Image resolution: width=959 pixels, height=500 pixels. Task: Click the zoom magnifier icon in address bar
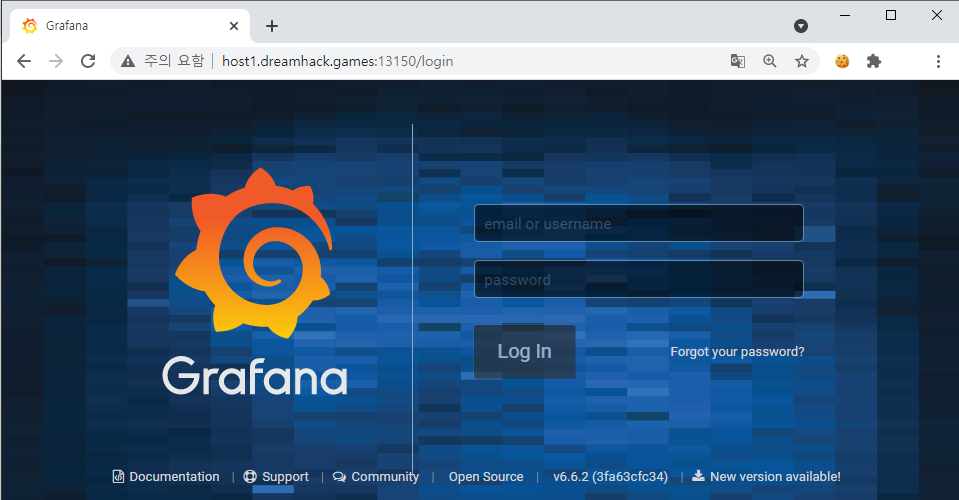pos(769,61)
